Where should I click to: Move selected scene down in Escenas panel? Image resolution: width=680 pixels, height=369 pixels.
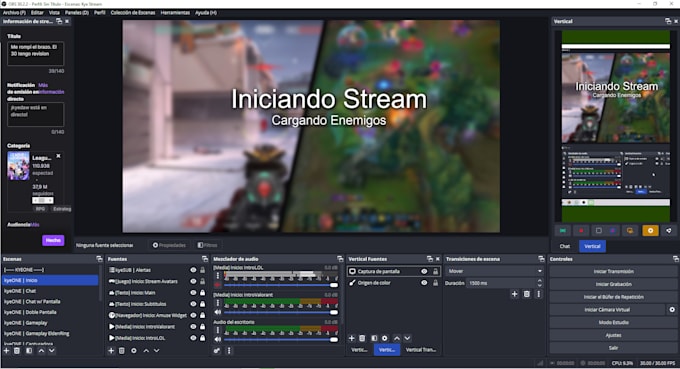52,351
